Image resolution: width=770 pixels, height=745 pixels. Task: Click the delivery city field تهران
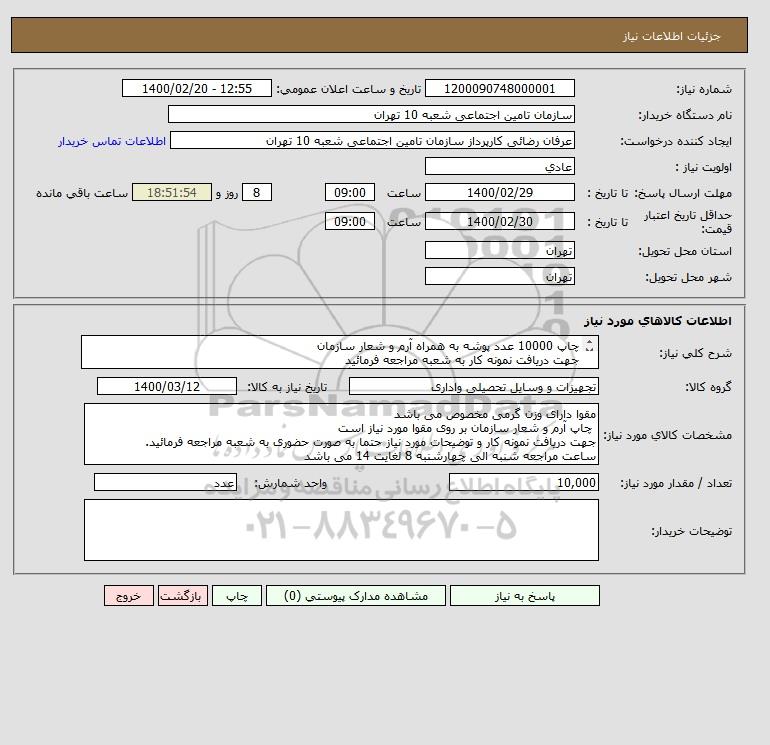[499, 276]
